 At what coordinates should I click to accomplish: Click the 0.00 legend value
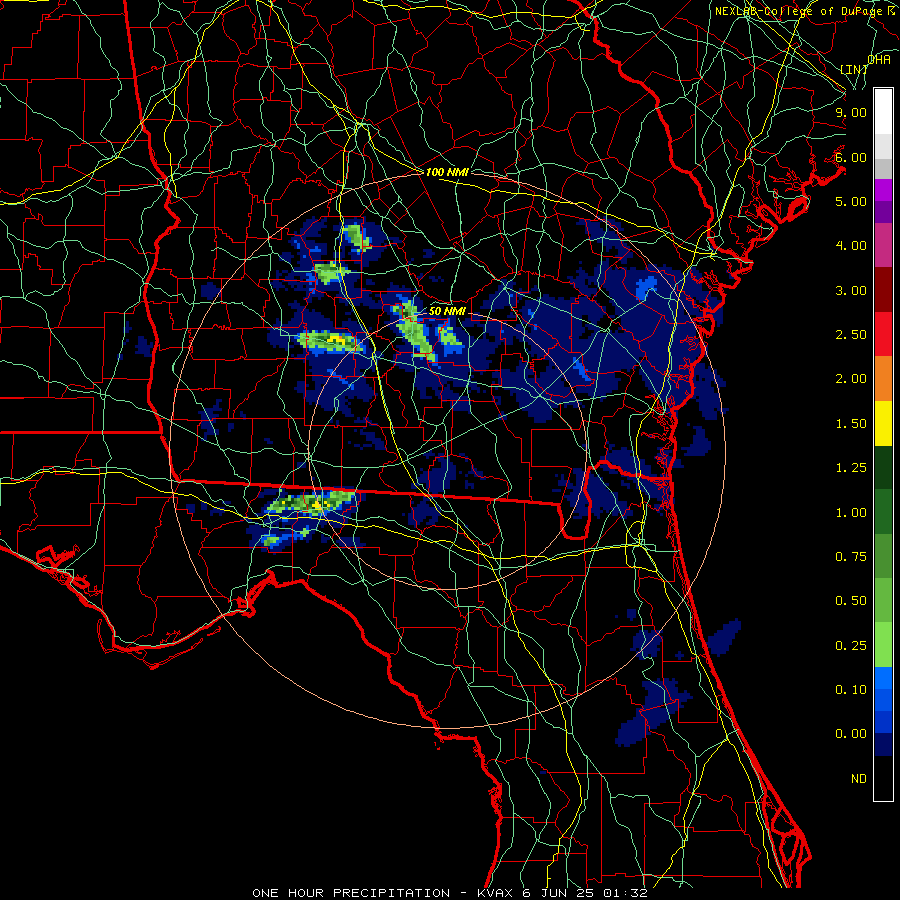click(x=851, y=734)
